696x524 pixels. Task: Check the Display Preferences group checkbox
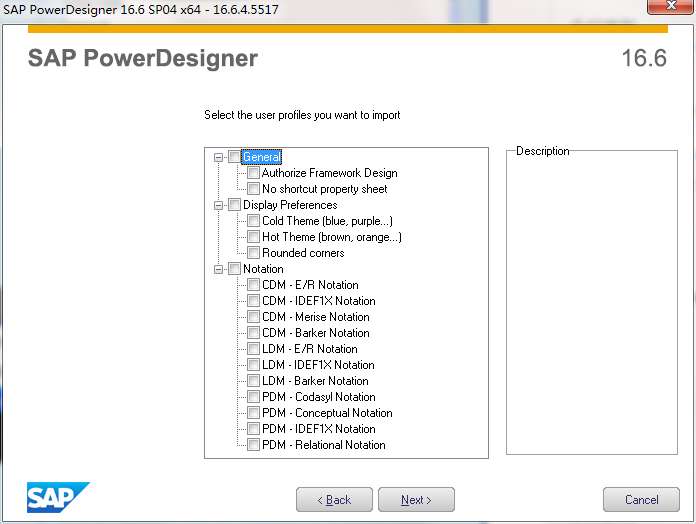coord(234,205)
